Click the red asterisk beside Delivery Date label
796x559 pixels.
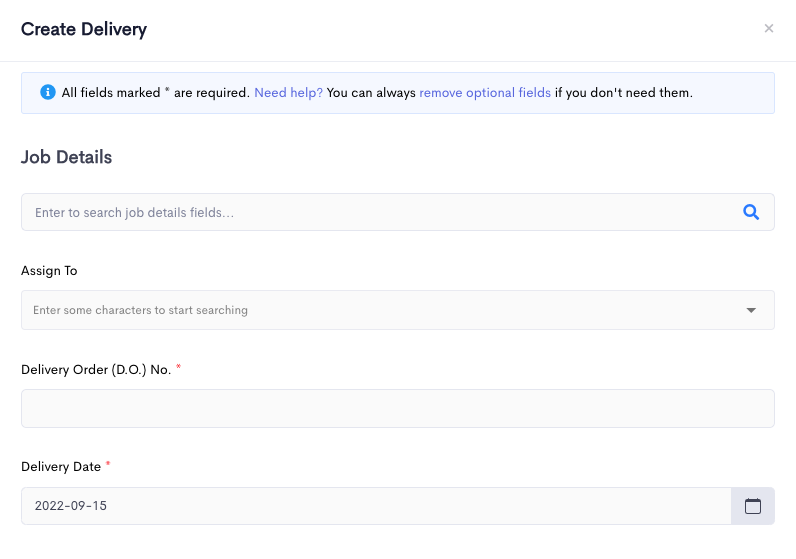click(x=108, y=464)
